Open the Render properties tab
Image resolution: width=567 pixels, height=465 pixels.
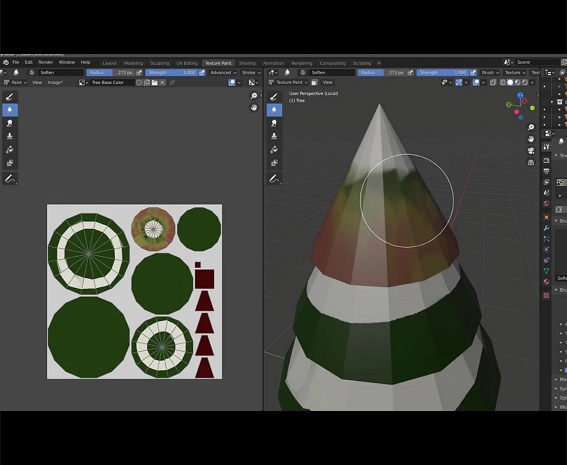[546, 160]
